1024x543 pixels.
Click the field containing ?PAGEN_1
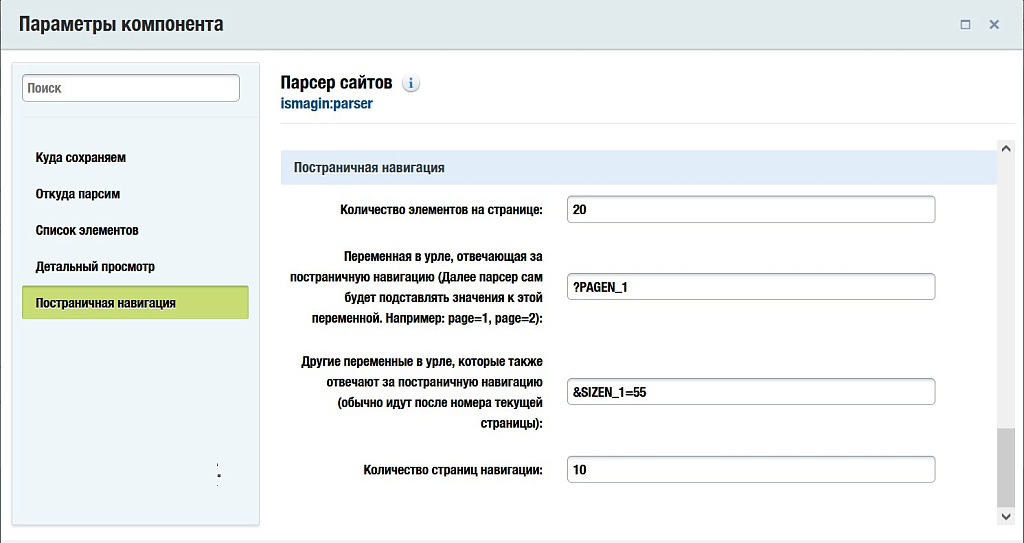[750, 287]
